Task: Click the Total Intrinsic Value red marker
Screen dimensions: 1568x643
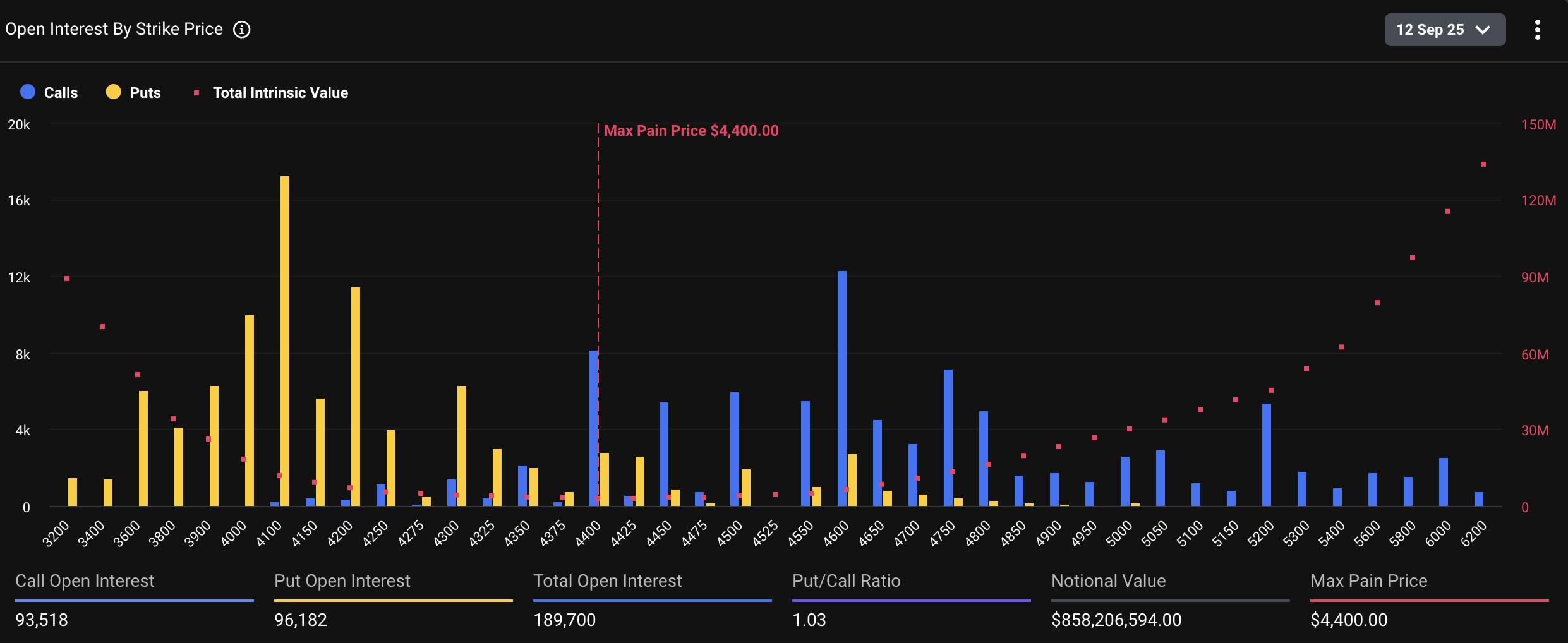Action: [196, 92]
